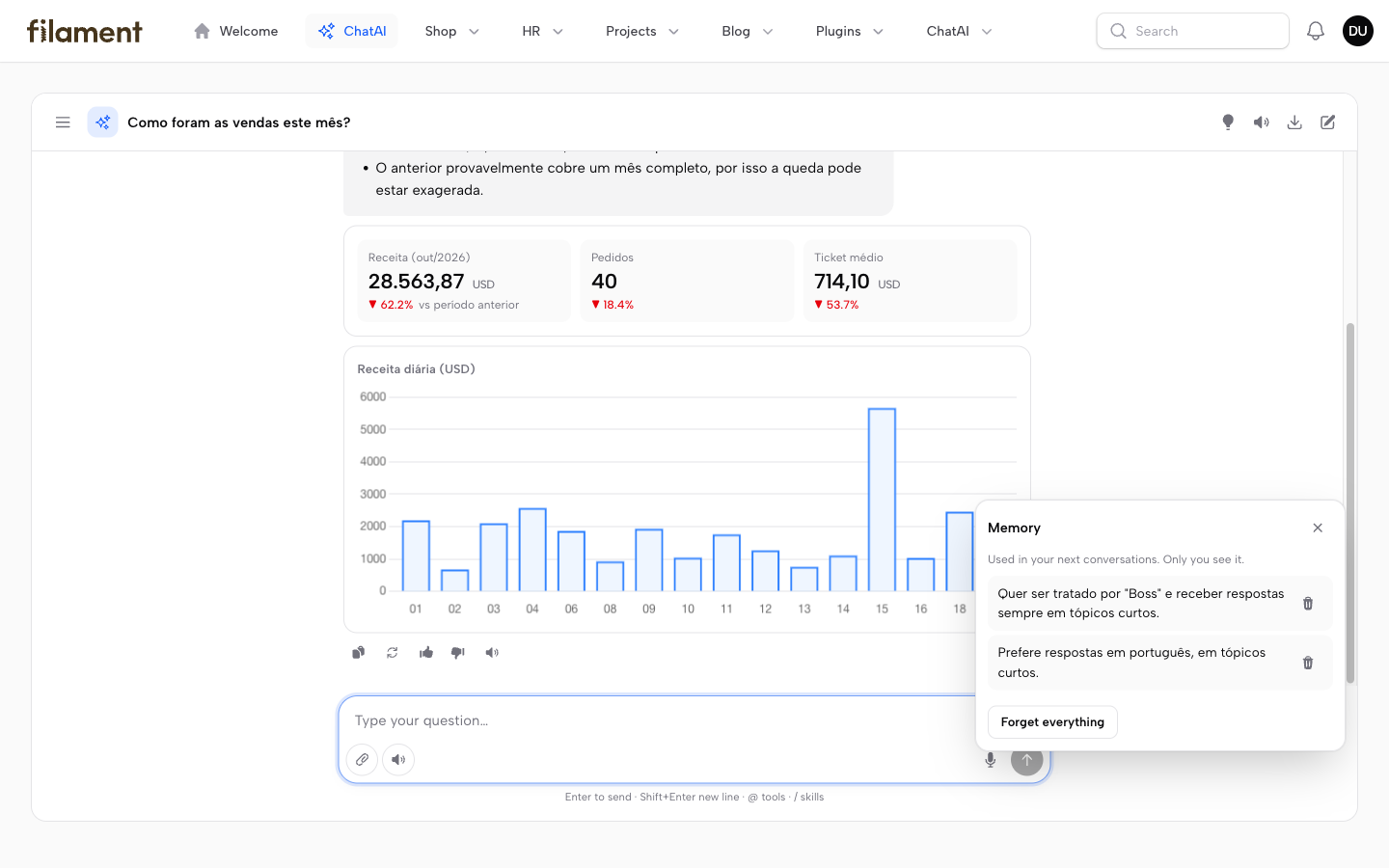Viewport: 1389px width, 868px height.
Task: Click the Forget everything button
Action: [1052, 722]
